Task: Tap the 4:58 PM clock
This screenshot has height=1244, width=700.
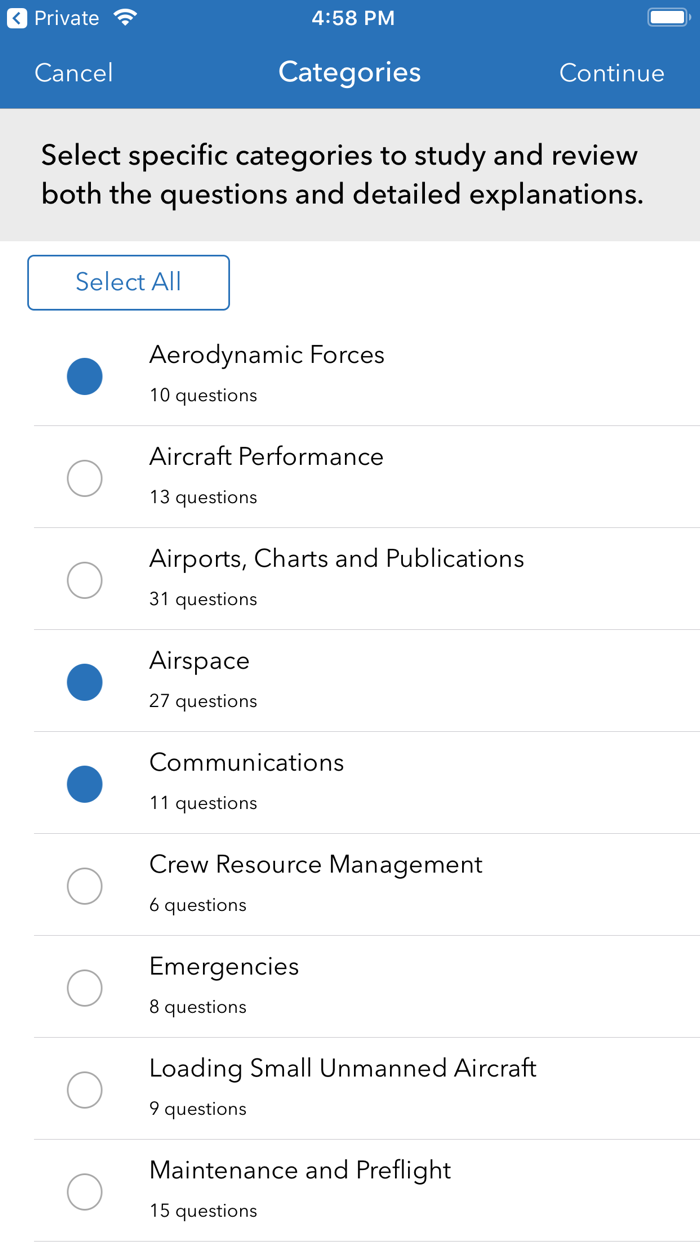Action: click(x=353, y=18)
